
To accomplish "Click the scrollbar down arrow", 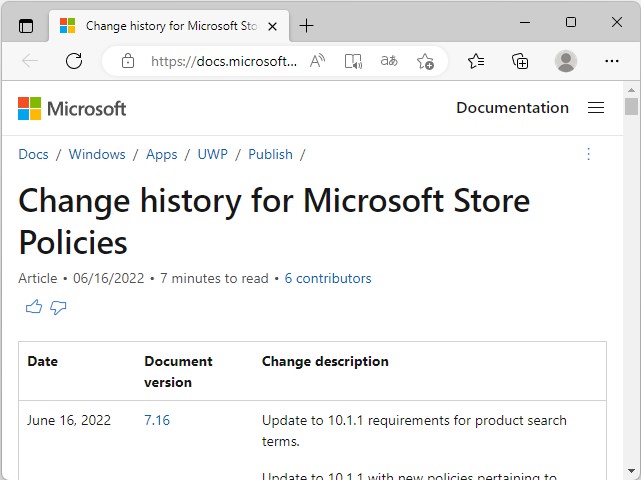I will tap(631, 471).
